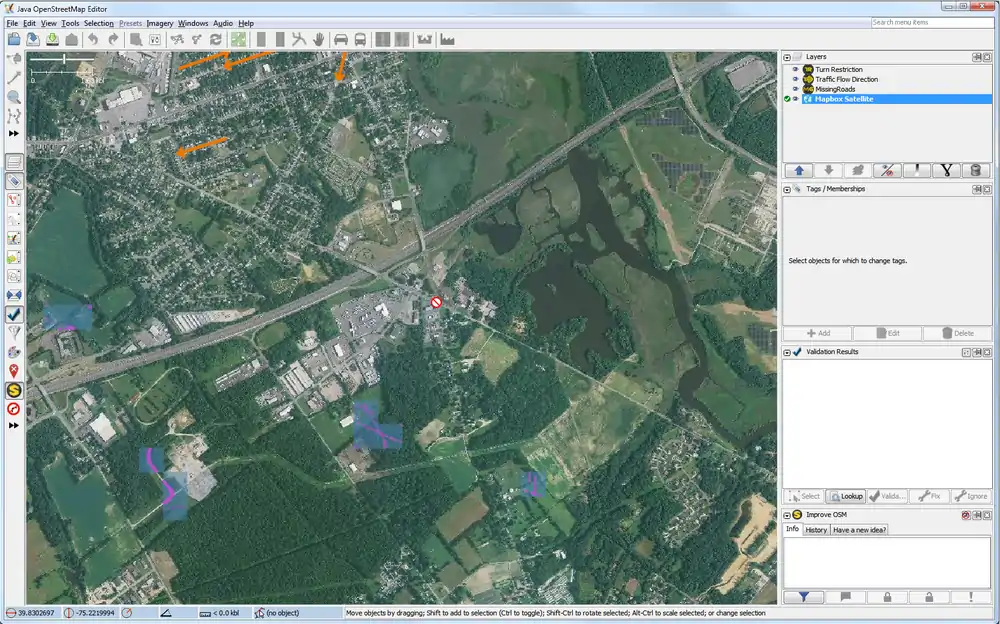Toggle visibility of Turn Restriction layer
This screenshot has height=624, width=1000.
[x=796, y=70]
